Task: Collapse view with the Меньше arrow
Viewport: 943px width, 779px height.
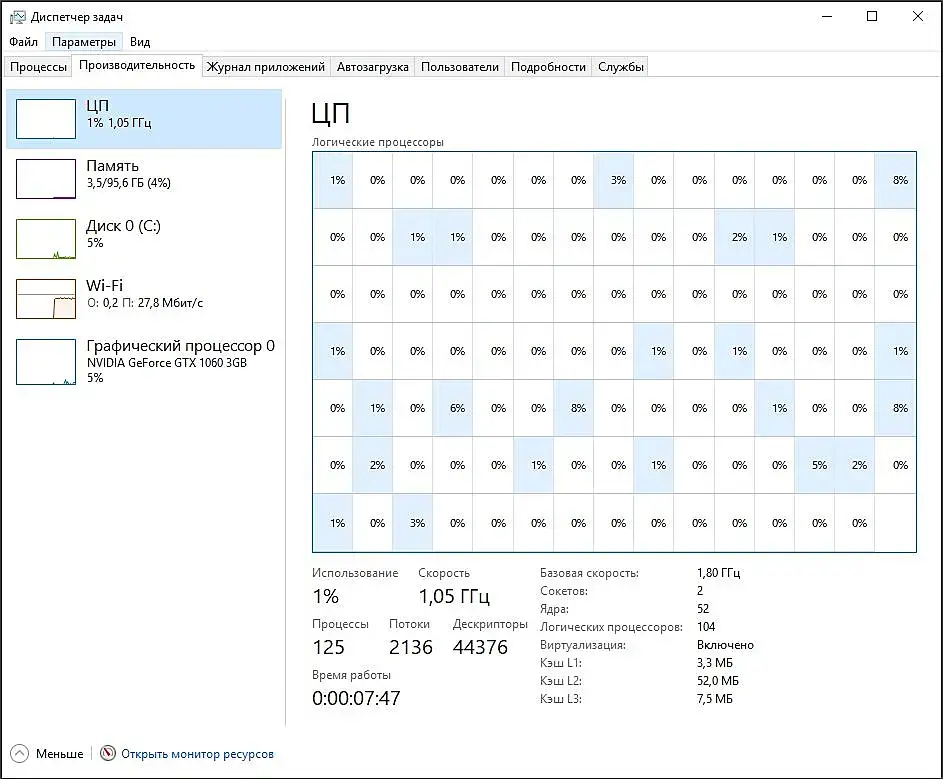Action: click(x=20, y=754)
